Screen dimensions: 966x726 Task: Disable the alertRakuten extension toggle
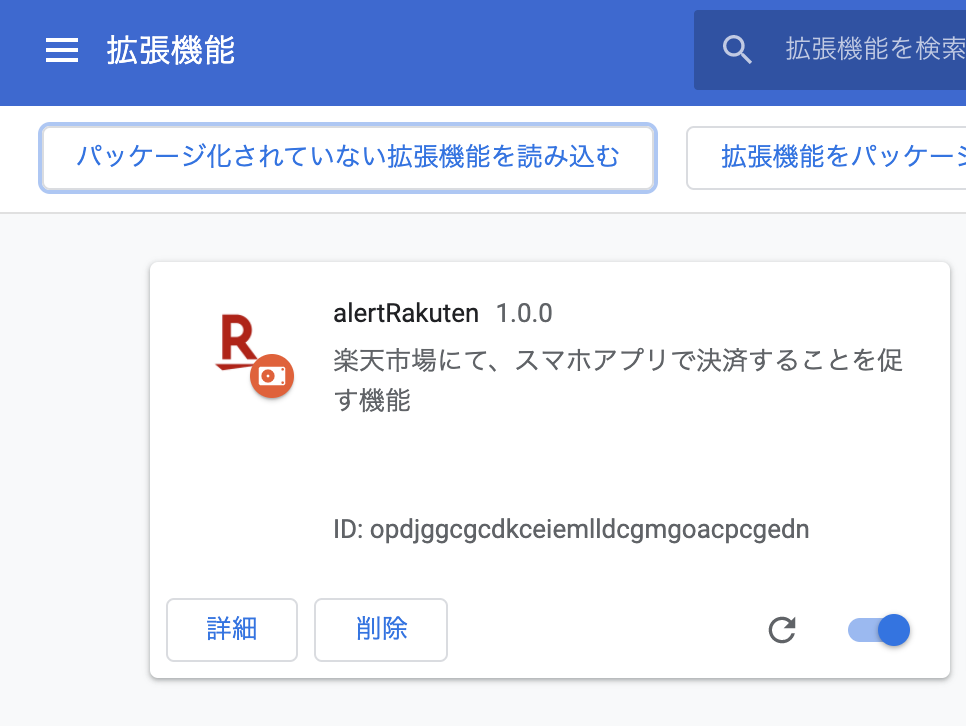click(x=879, y=630)
